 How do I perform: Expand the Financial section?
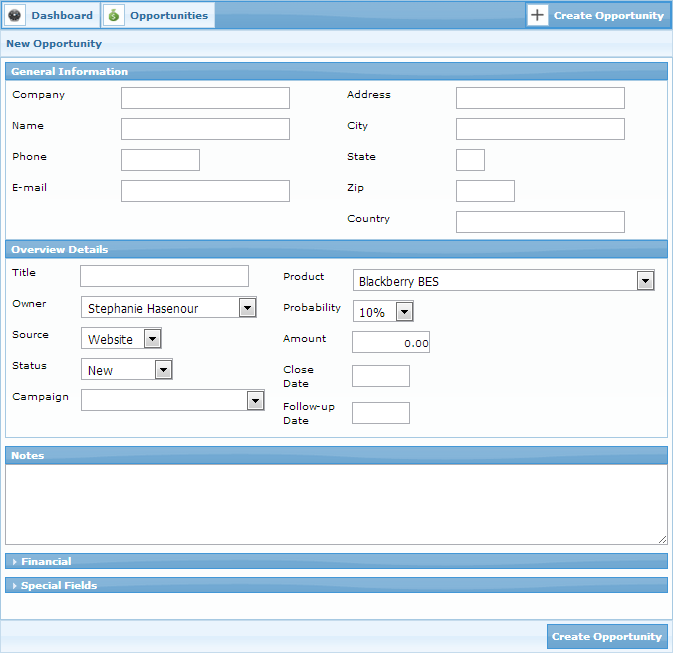coord(46,561)
